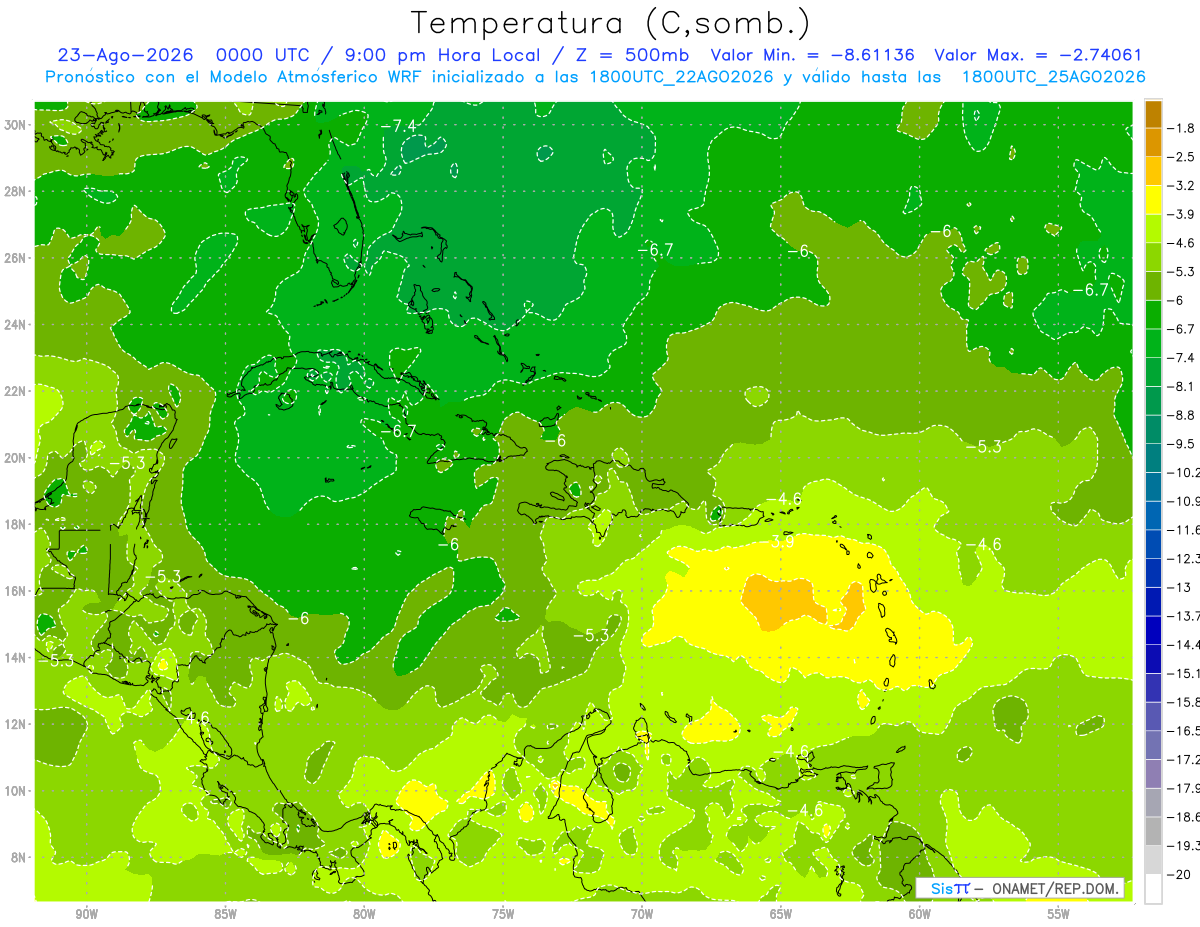This screenshot has width=1200, height=927.
Task: Click the '-19.3' color legend value
Action: click(x=1184, y=846)
